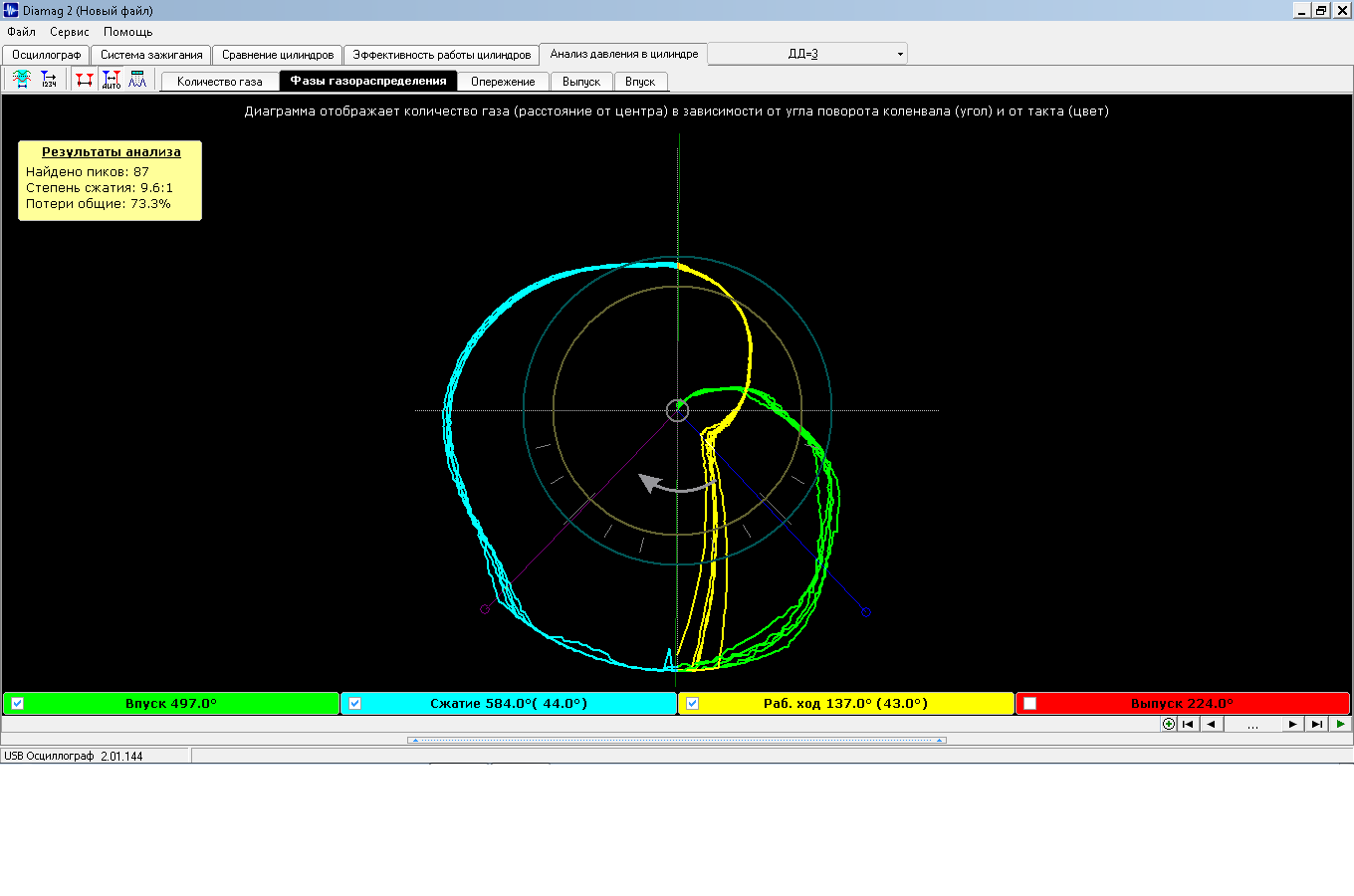The image size is (1354, 896).
Task: Click the 1234 cylinder order toolbar icon
Action: 48,80
